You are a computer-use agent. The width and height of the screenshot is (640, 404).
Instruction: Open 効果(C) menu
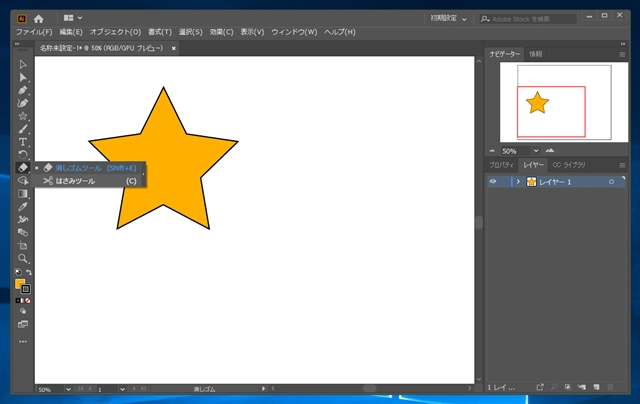221,32
